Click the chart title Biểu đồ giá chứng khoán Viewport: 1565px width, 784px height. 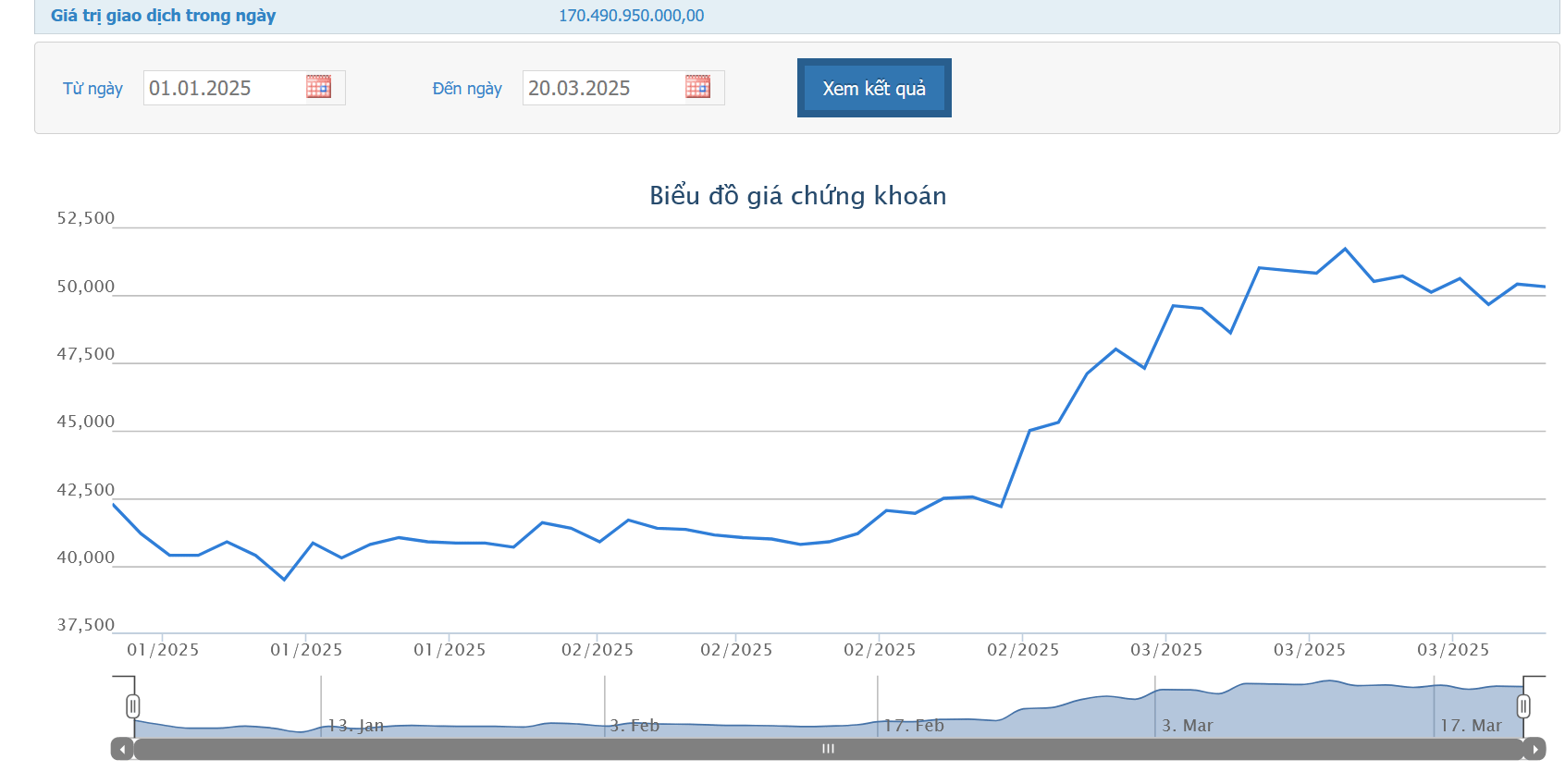coord(797,196)
